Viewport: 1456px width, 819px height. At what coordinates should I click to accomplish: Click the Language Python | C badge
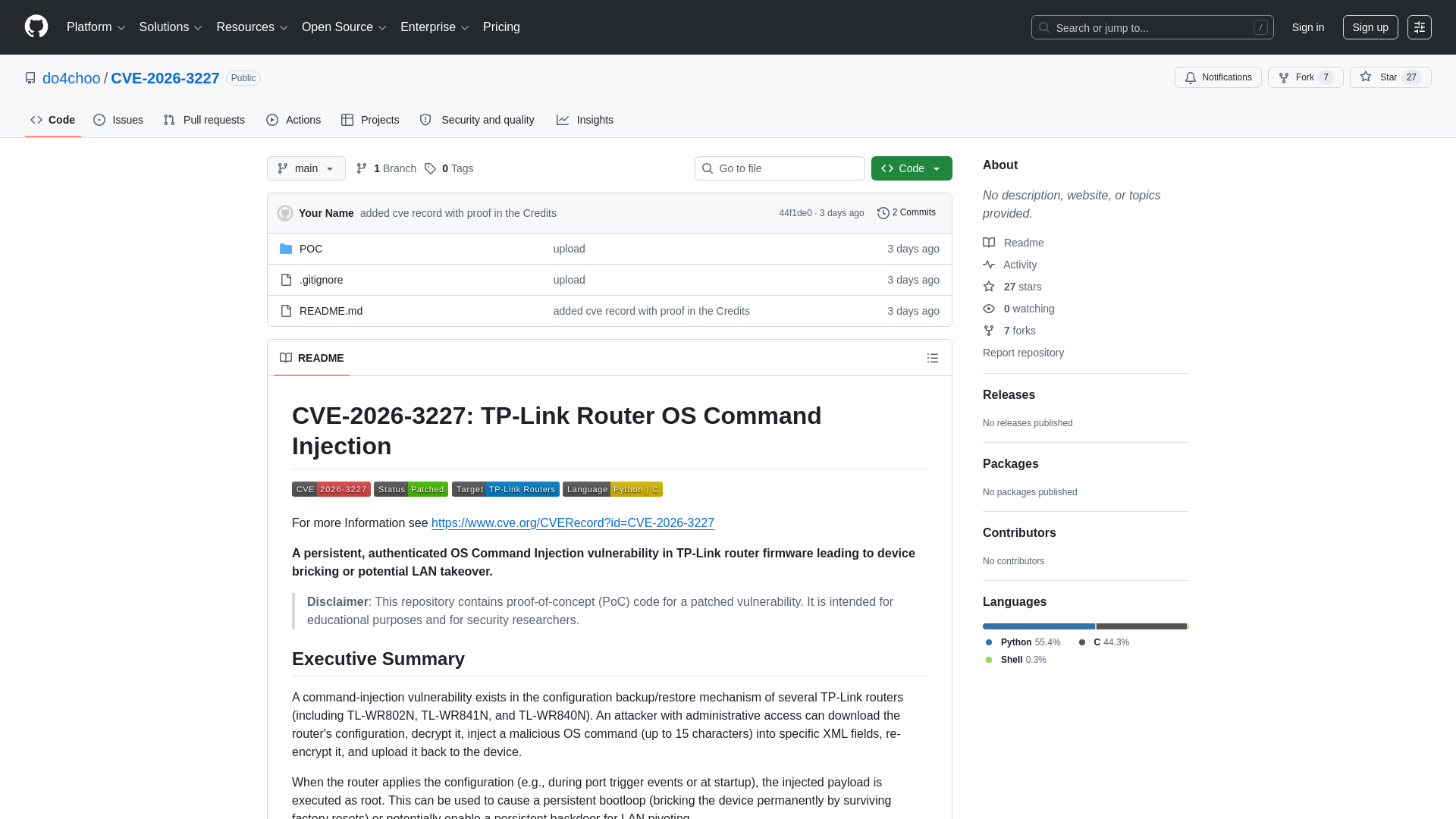pos(613,489)
